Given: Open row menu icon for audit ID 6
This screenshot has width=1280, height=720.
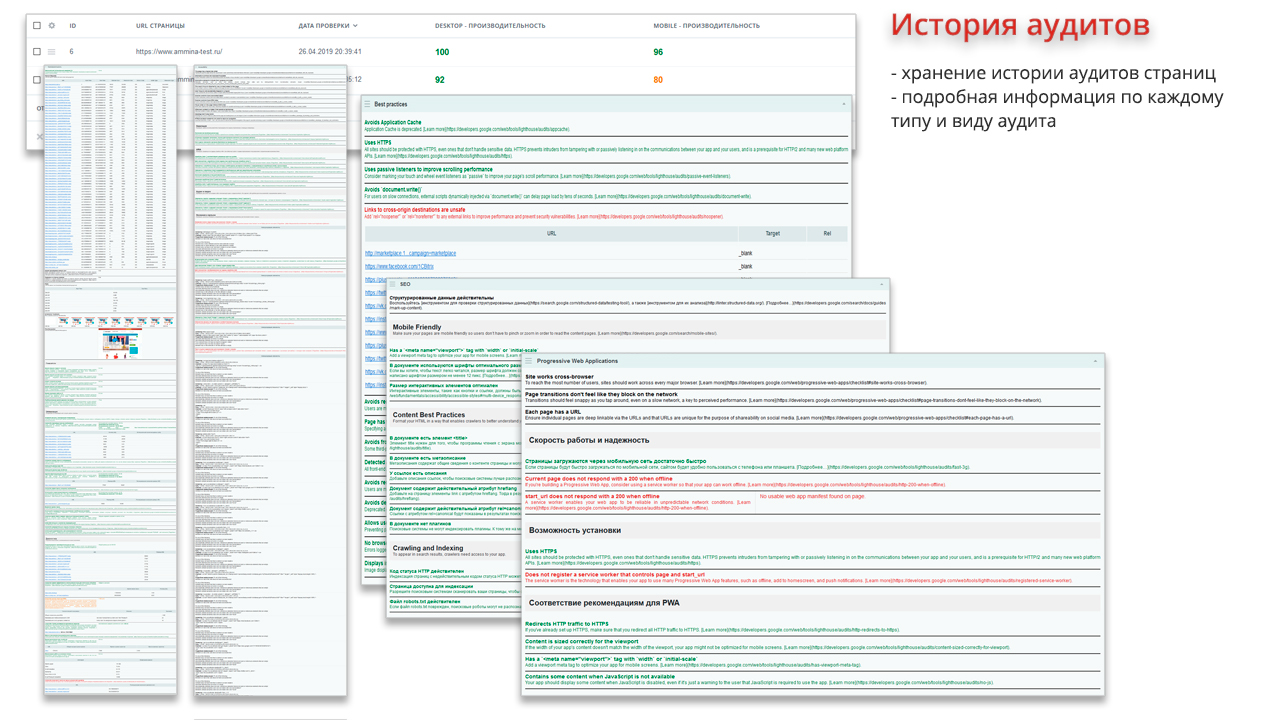Looking at the screenshot, I should click(52, 51).
